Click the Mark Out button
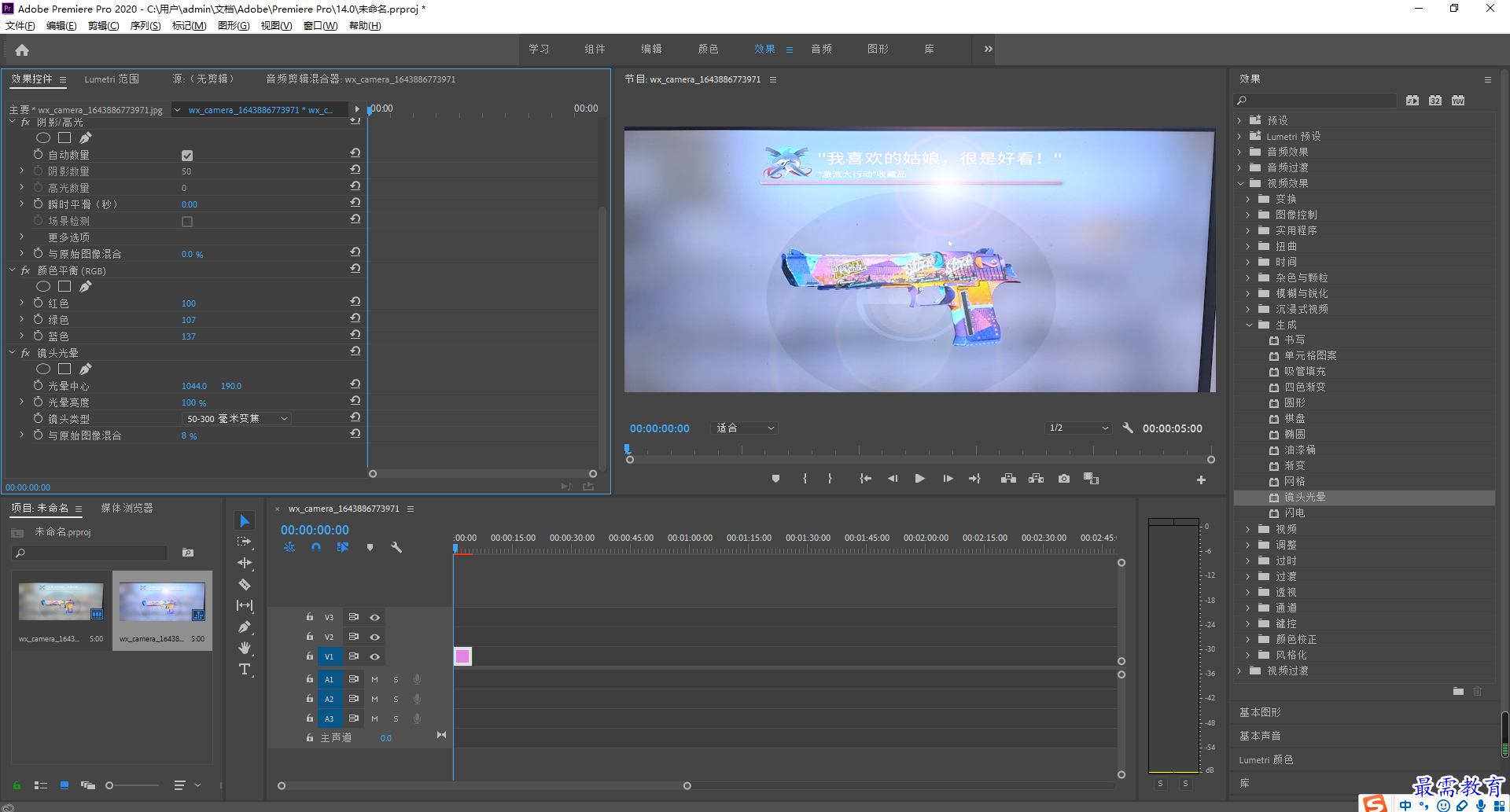This screenshot has width=1510, height=812. pyautogui.click(x=830, y=479)
